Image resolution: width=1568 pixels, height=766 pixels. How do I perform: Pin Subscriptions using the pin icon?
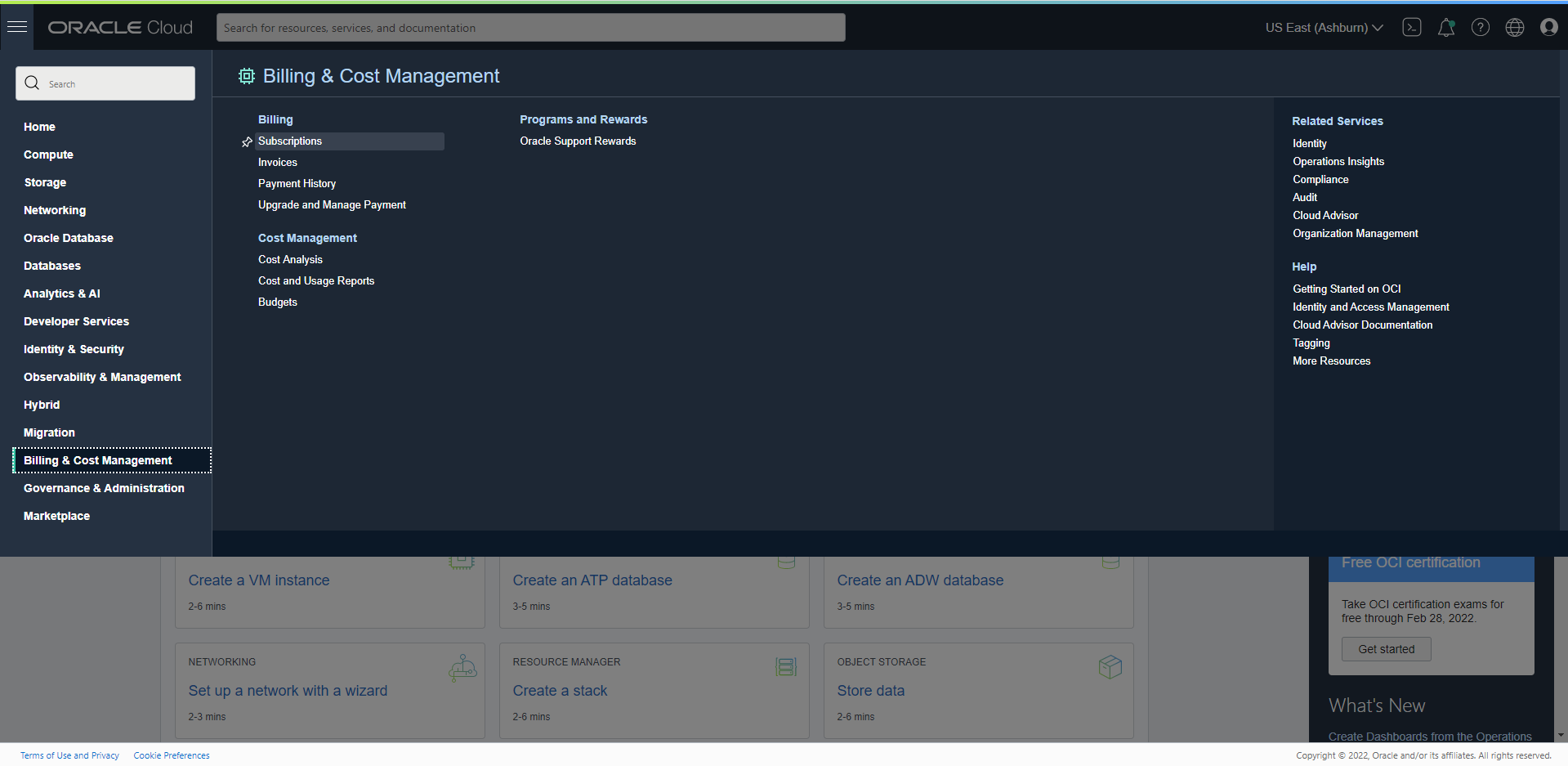[246, 141]
